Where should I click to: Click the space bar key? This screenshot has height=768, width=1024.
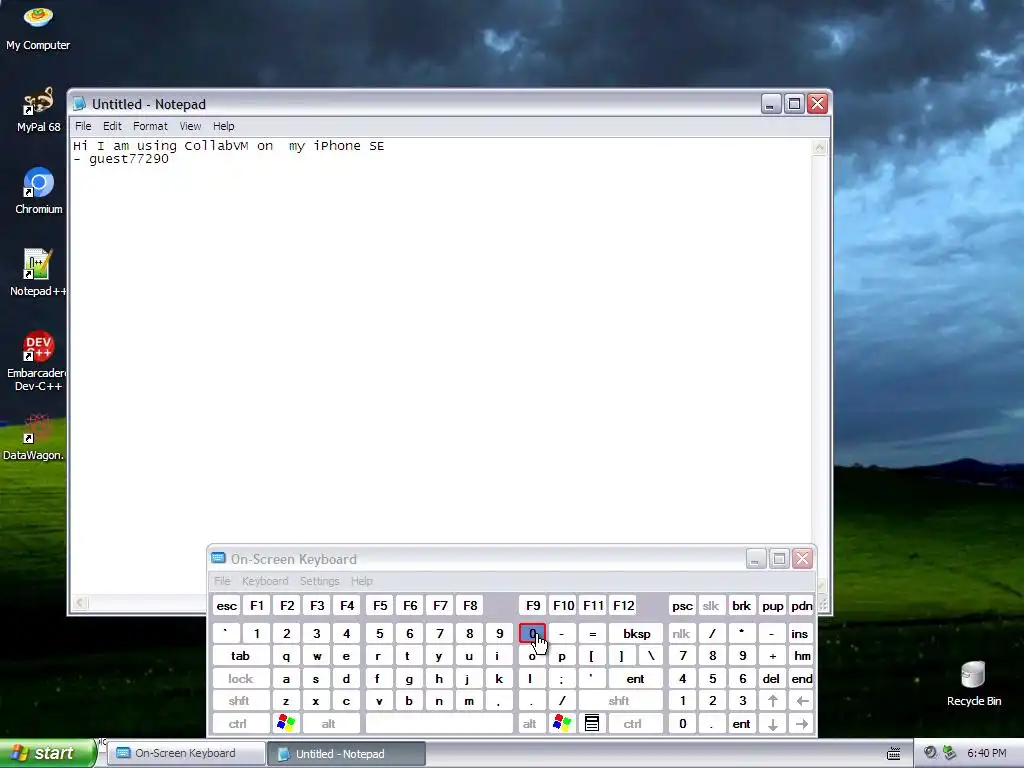(439, 724)
